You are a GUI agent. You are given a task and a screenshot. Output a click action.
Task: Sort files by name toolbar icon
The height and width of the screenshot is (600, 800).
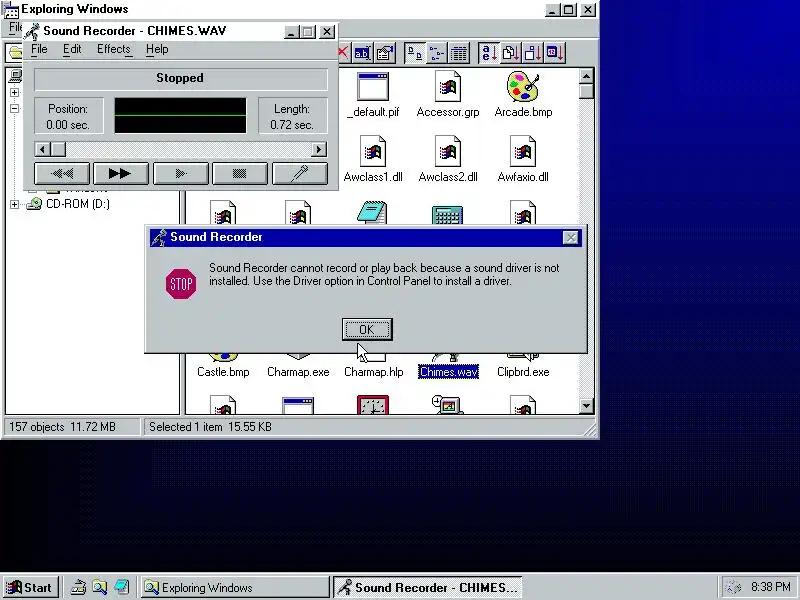pyautogui.click(x=489, y=53)
